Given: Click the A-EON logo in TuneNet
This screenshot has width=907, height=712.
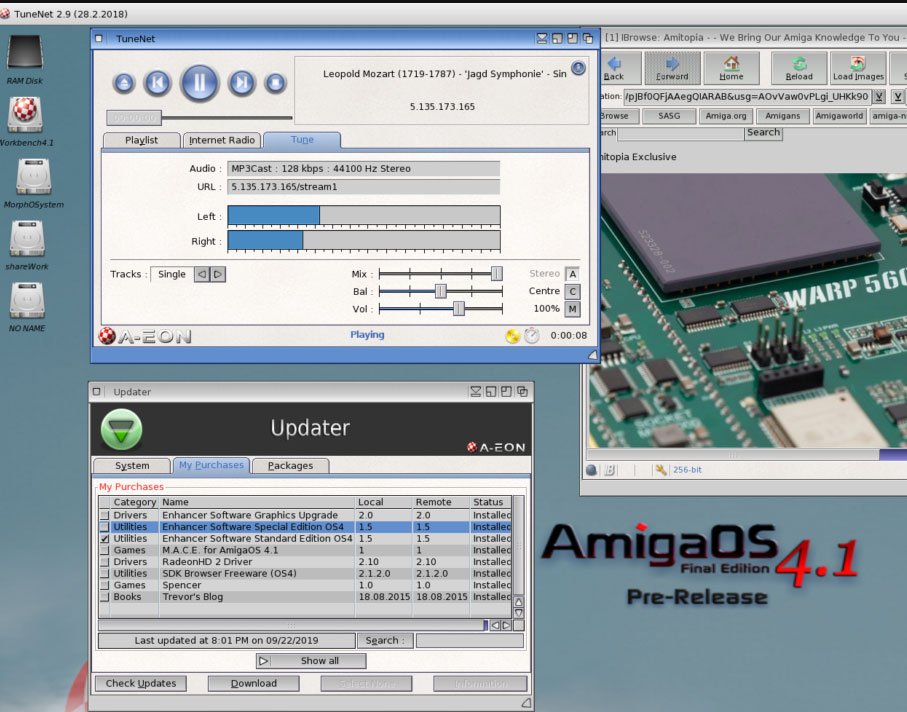Looking at the screenshot, I should 145,336.
